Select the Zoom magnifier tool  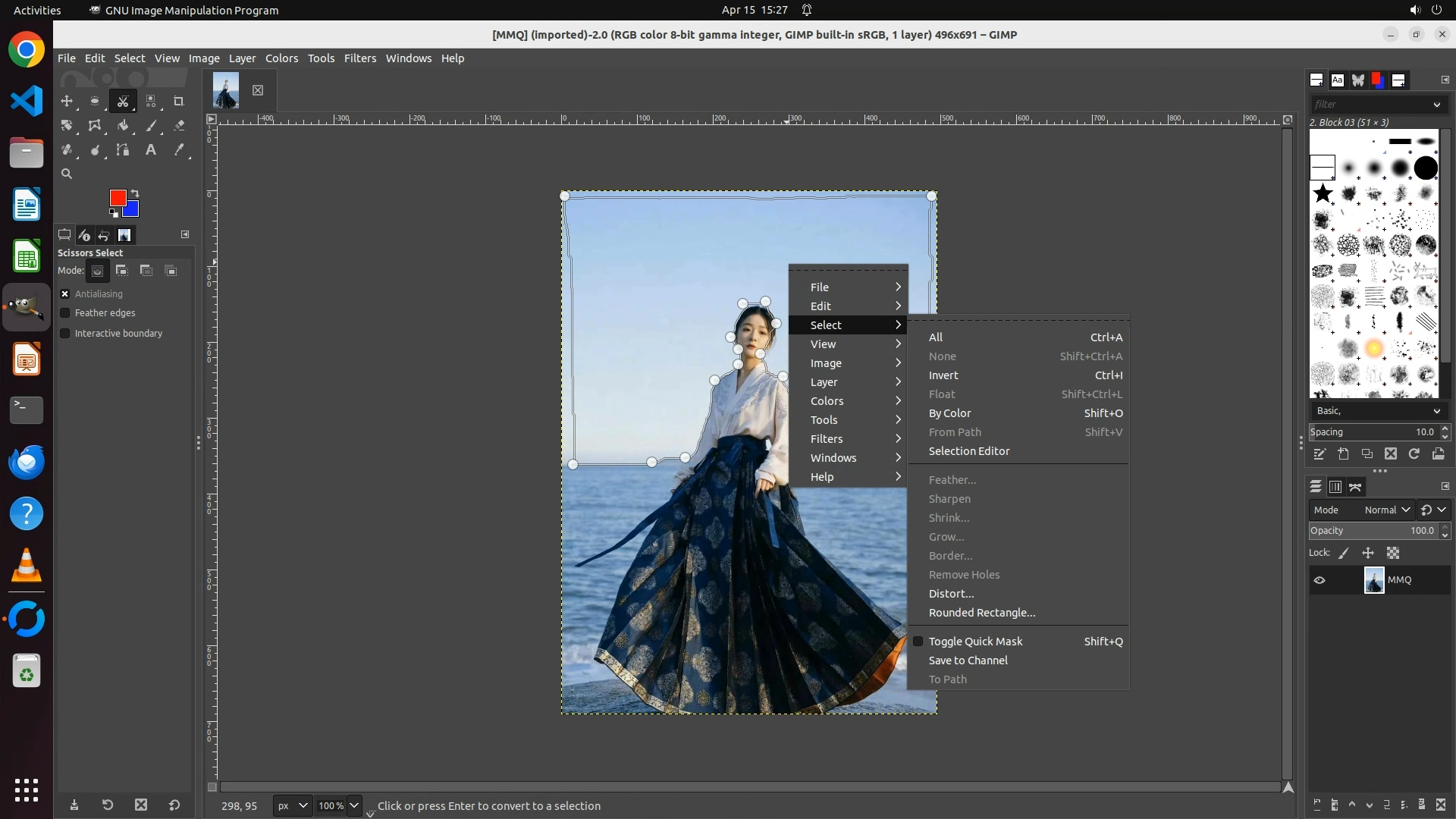tap(67, 174)
